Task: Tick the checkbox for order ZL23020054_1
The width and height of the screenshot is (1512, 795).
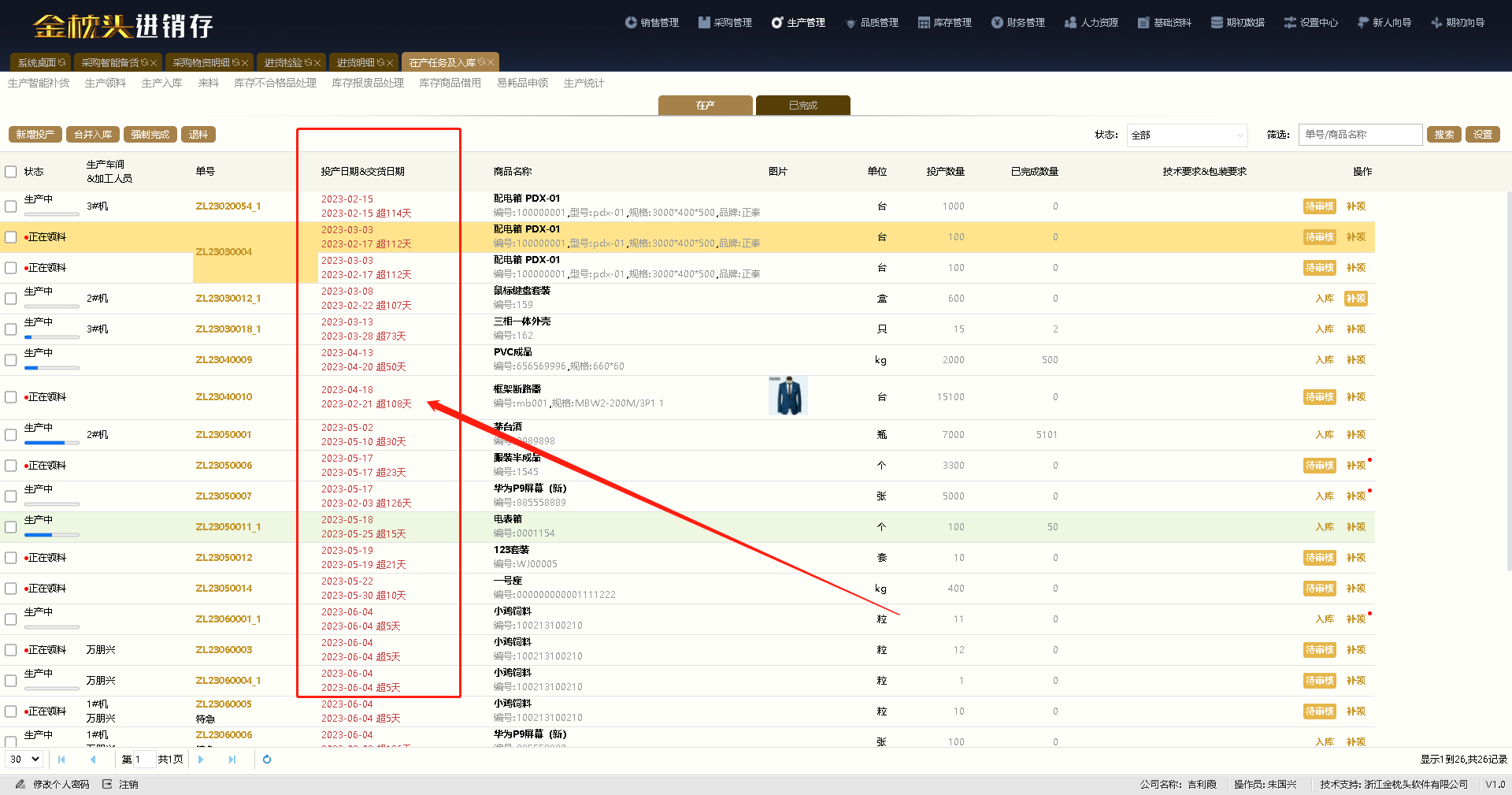Action: coord(11,206)
